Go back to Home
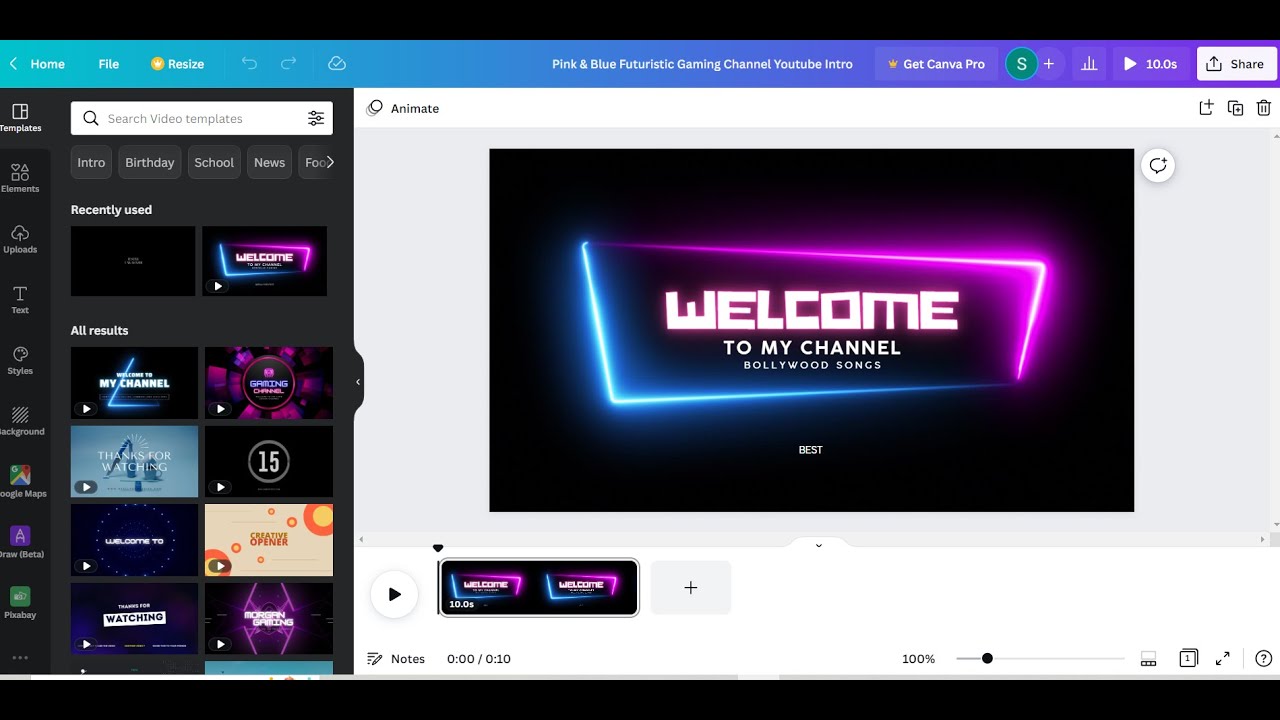The height and width of the screenshot is (720, 1280). [x=37, y=64]
